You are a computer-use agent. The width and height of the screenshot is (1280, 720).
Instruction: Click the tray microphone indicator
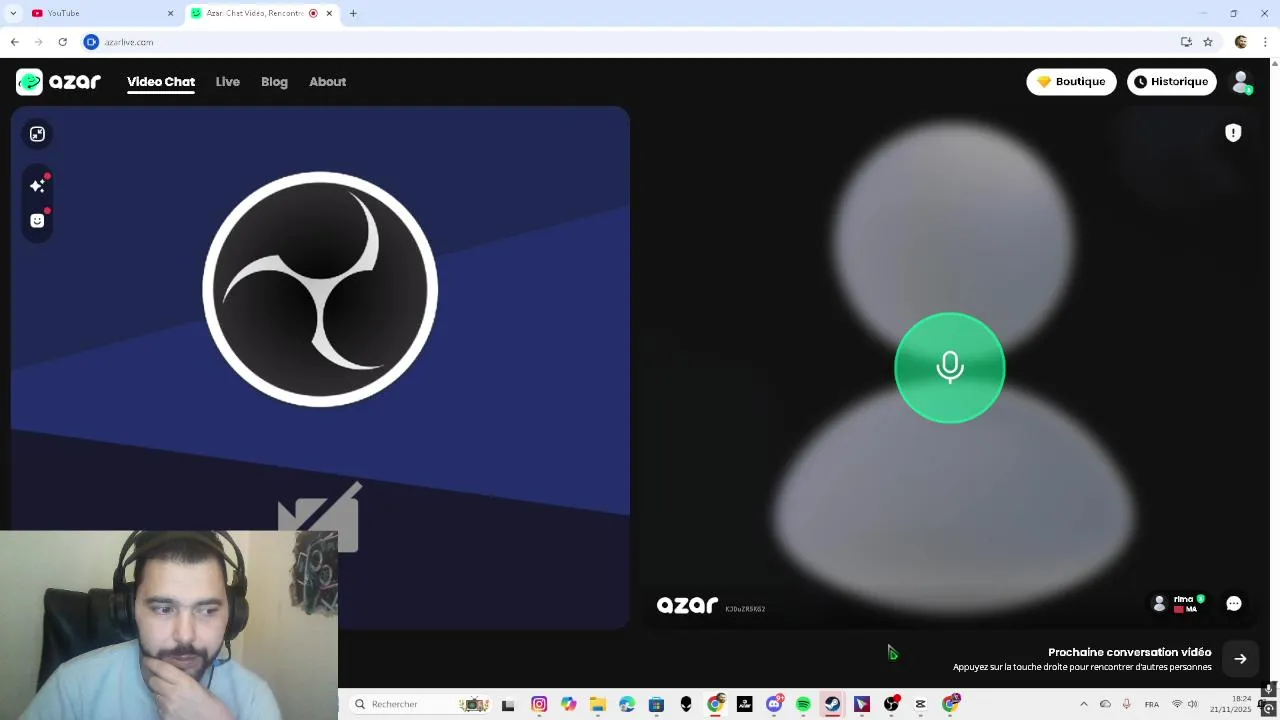(x=1127, y=704)
